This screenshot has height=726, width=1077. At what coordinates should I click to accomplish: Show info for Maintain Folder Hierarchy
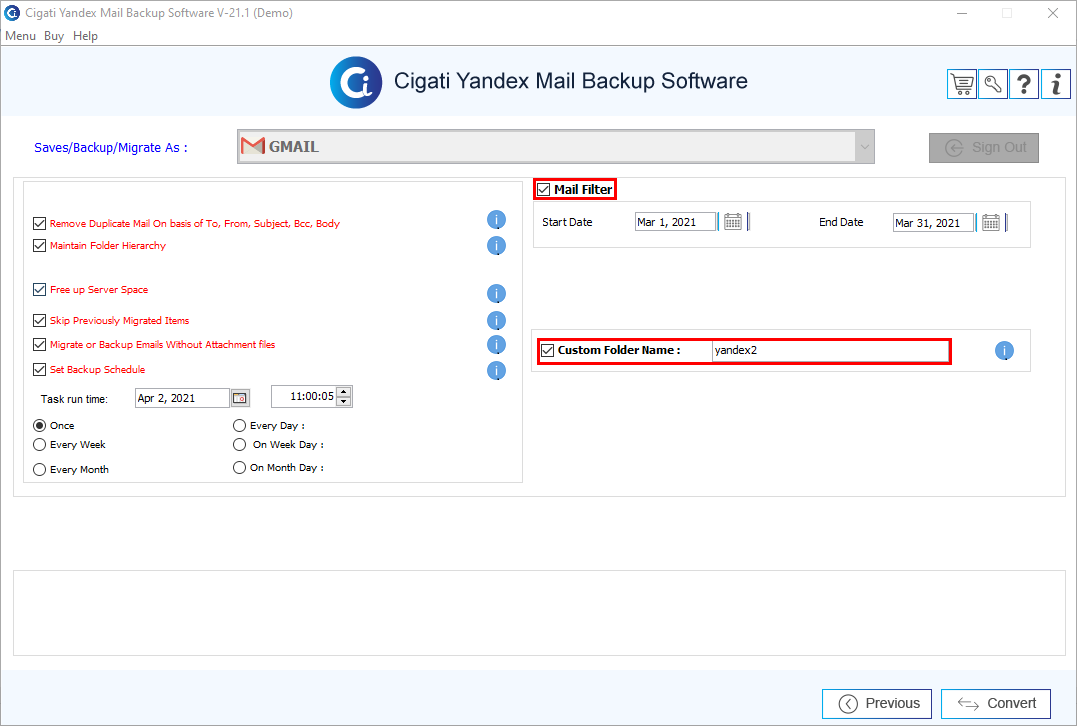(x=497, y=245)
